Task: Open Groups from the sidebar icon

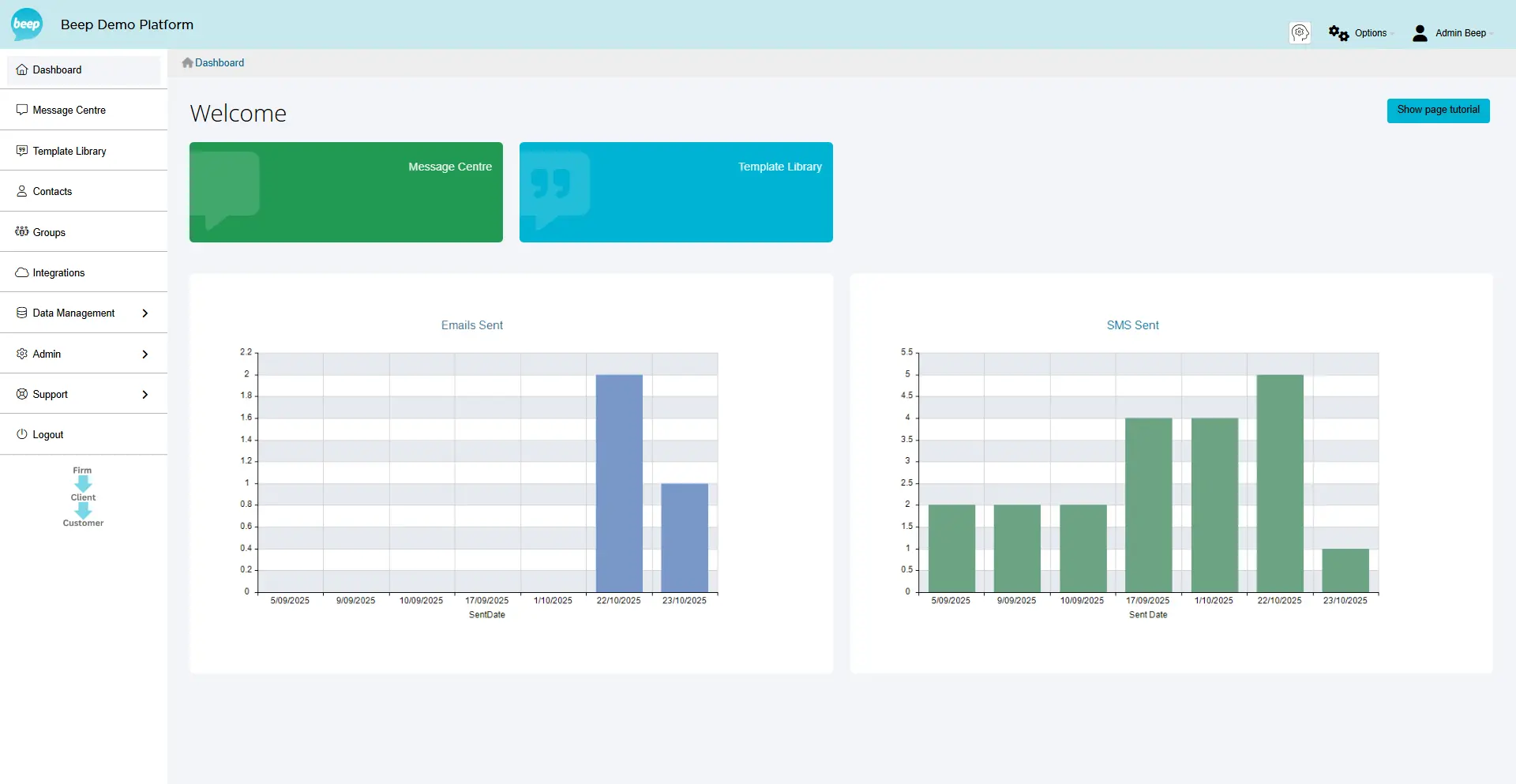Action: pos(21,231)
